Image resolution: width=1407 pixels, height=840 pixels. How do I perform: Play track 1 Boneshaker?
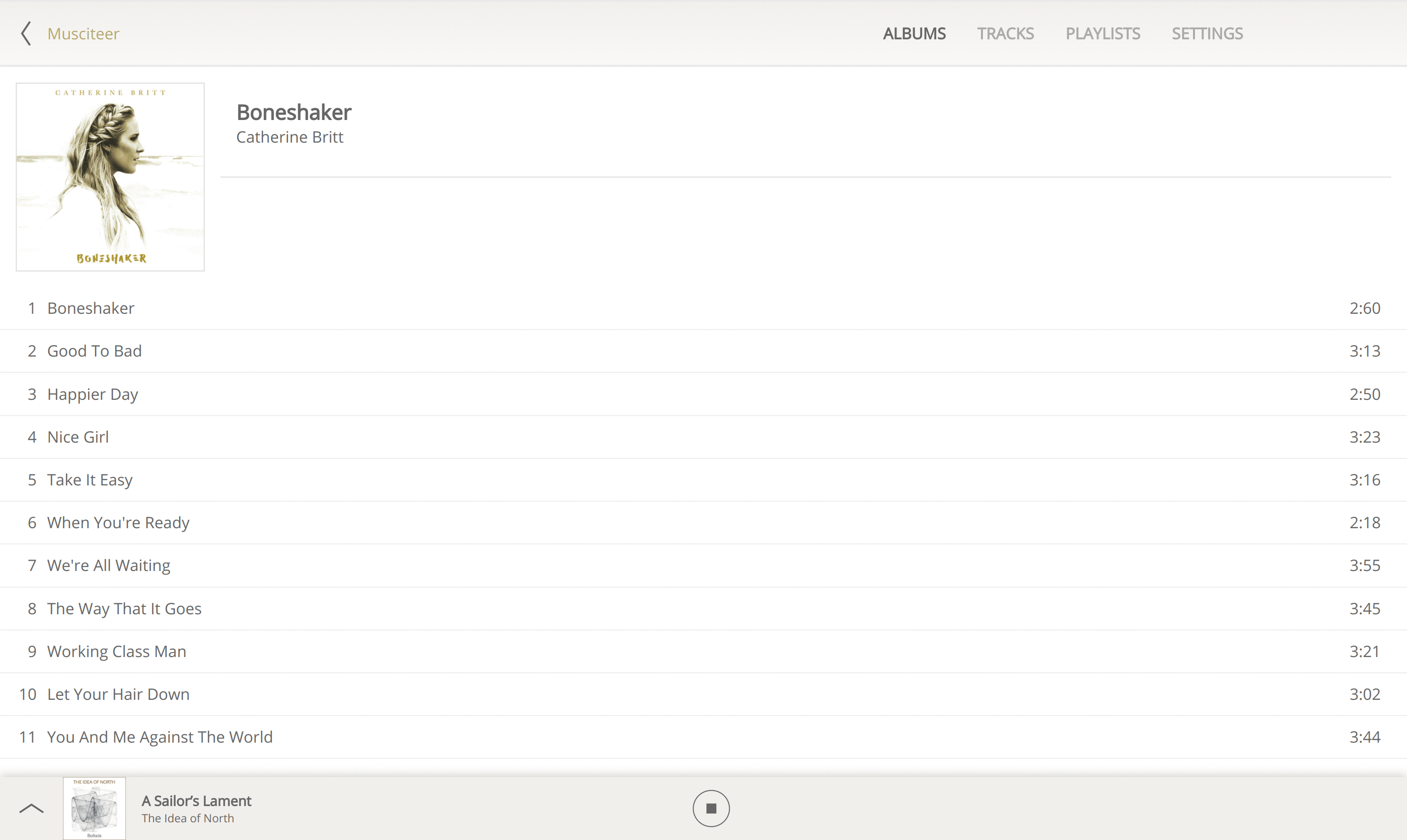coord(91,308)
